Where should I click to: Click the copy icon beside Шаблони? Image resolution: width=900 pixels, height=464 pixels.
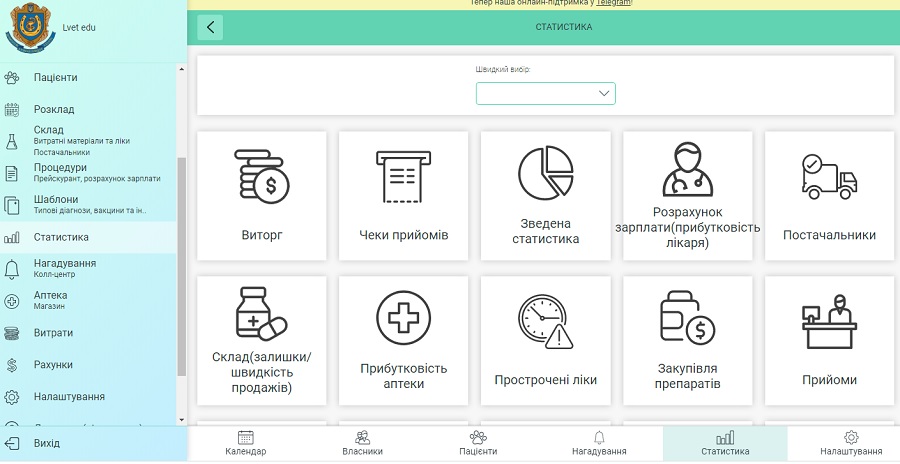pyautogui.click(x=11, y=205)
